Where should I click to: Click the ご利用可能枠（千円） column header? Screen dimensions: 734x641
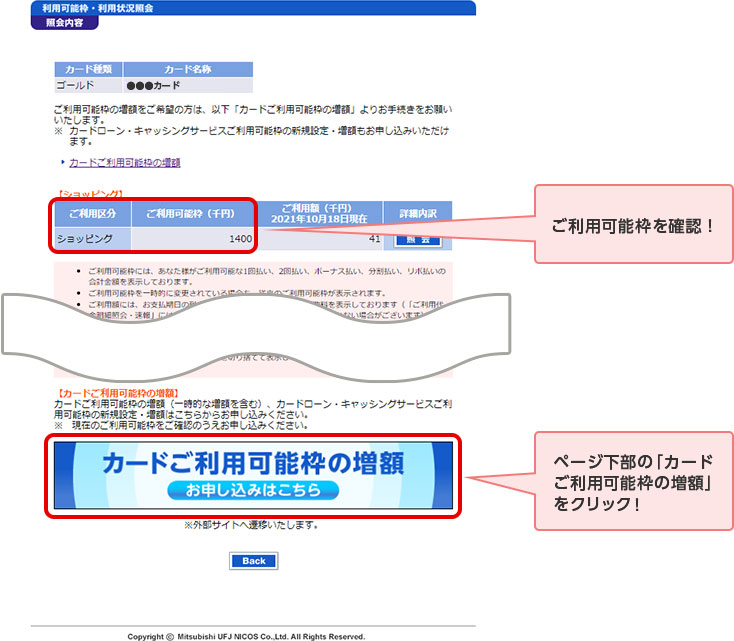point(192,213)
